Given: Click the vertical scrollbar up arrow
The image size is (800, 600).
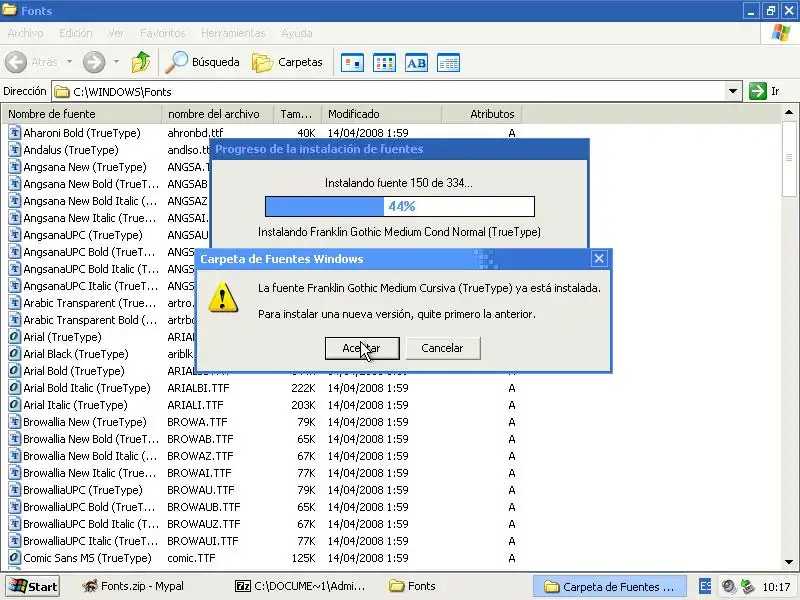Looking at the screenshot, I should tap(789, 112).
